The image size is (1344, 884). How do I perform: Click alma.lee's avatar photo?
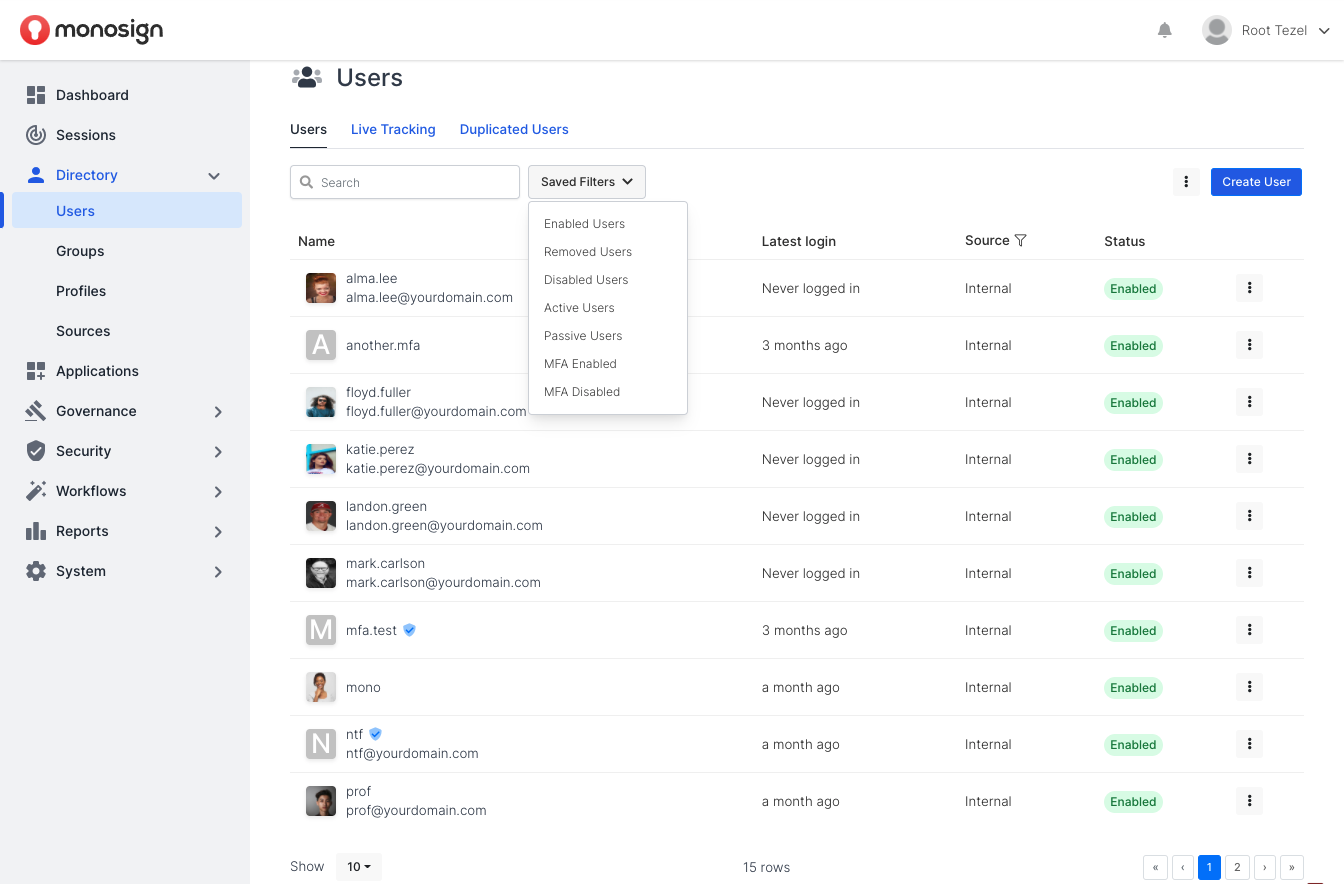(x=321, y=288)
